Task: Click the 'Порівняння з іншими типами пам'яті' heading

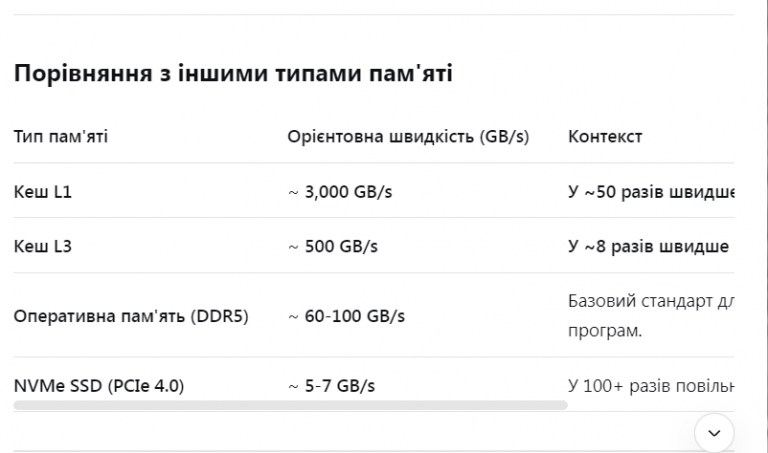Action: (x=233, y=74)
